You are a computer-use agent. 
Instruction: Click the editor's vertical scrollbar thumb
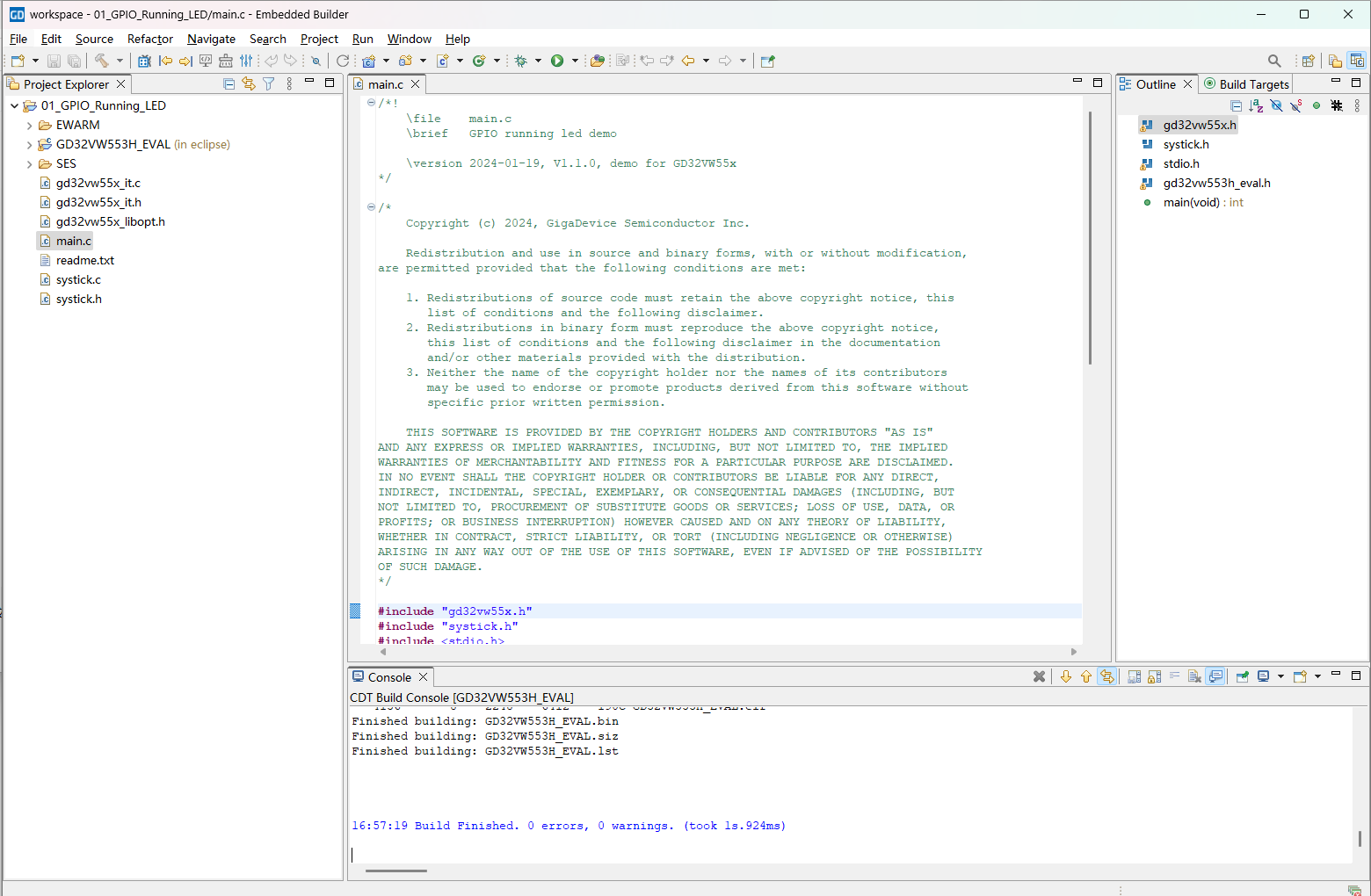coord(1090,237)
